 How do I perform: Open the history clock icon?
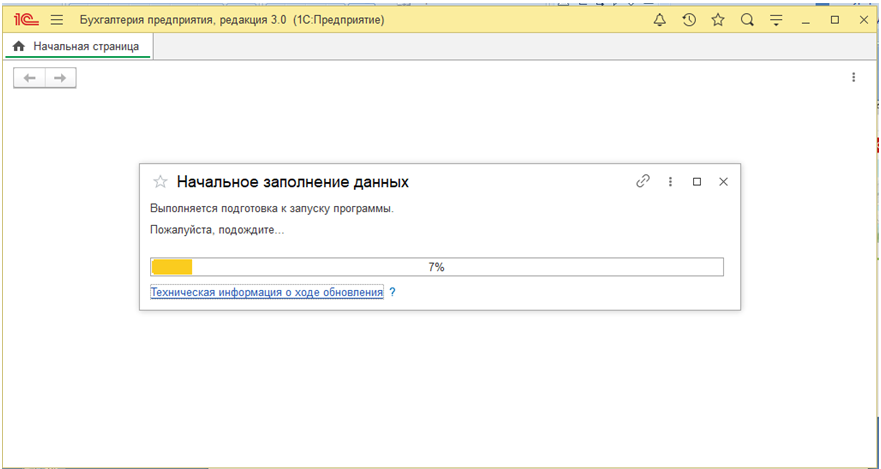(689, 20)
